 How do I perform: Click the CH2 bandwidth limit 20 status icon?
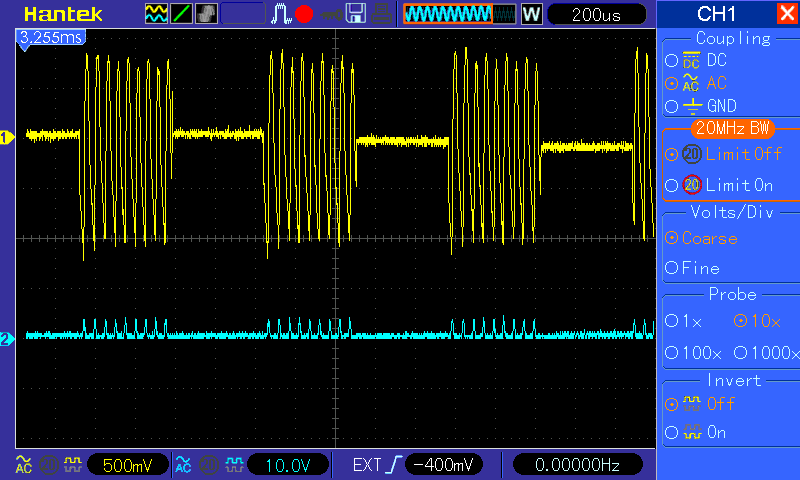pyautogui.click(x=209, y=465)
